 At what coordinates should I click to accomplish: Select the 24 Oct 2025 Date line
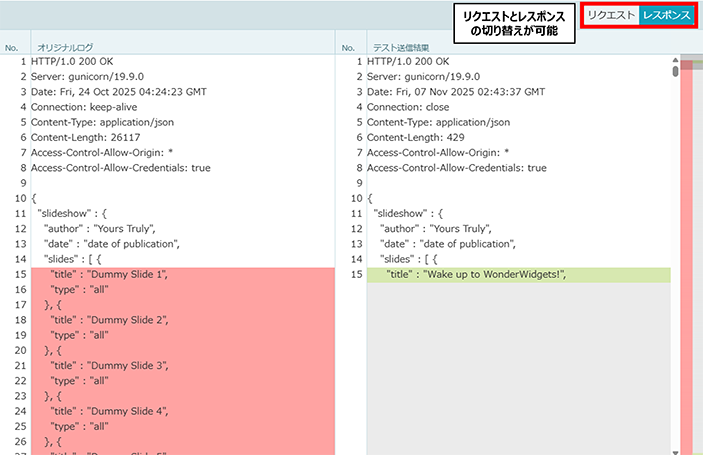coord(119,92)
